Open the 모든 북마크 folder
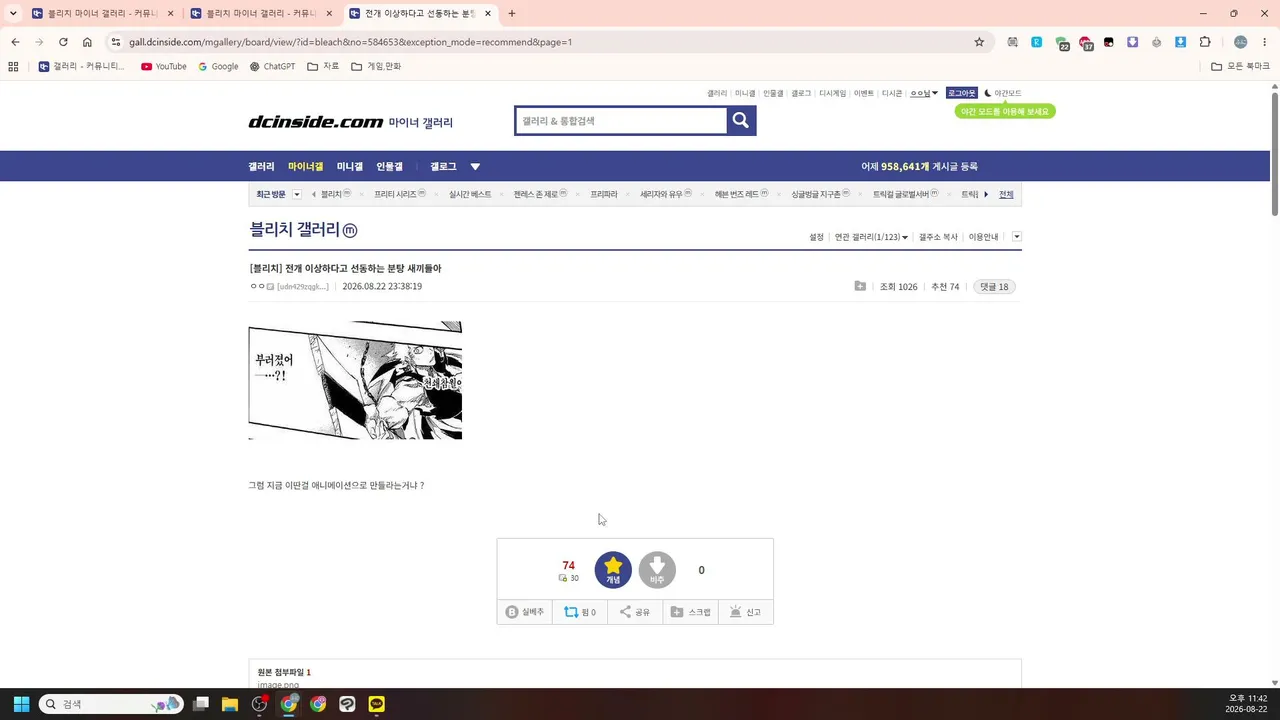Viewport: 1280px width, 720px height. 1240,67
